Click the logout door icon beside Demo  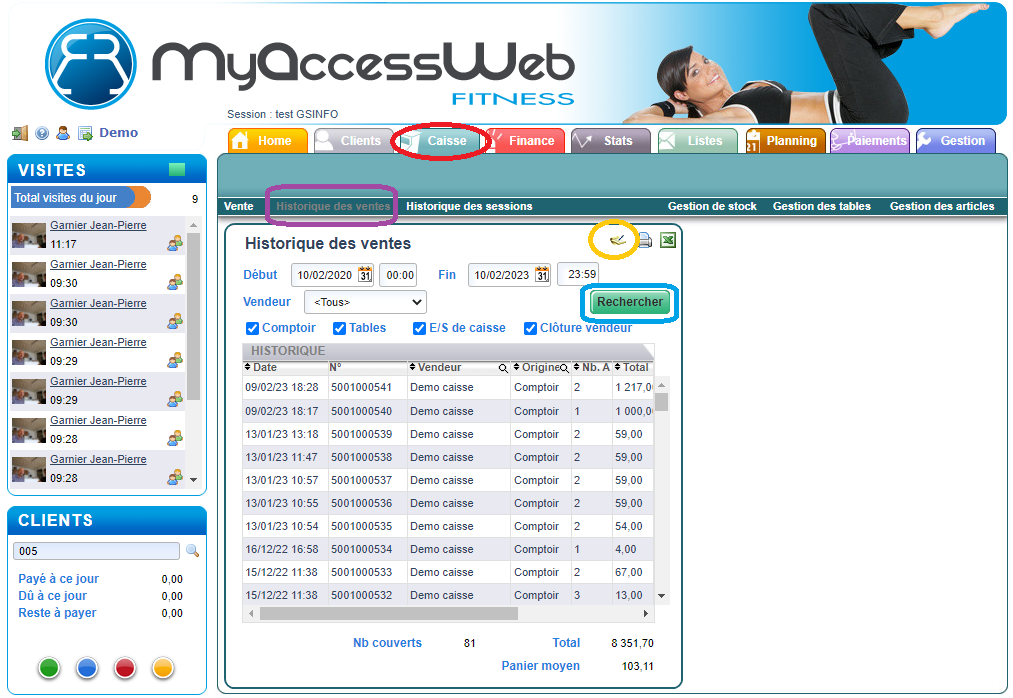(20, 133)
